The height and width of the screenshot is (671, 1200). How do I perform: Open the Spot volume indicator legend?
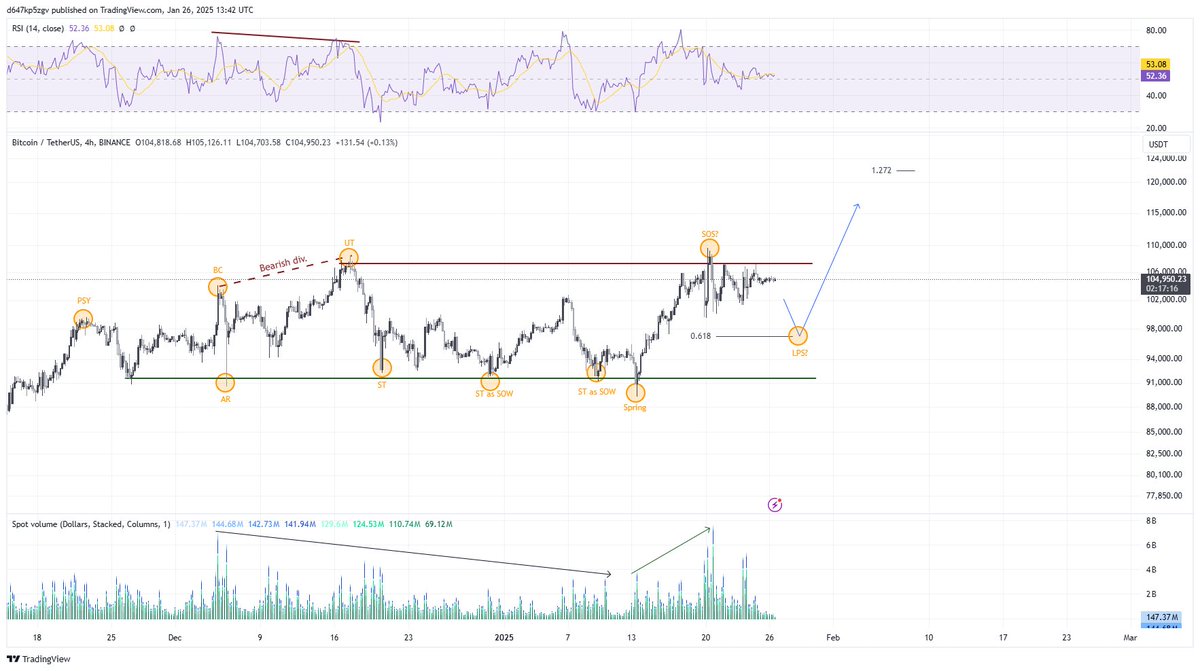pyautogui.click(x=91, y=524)
